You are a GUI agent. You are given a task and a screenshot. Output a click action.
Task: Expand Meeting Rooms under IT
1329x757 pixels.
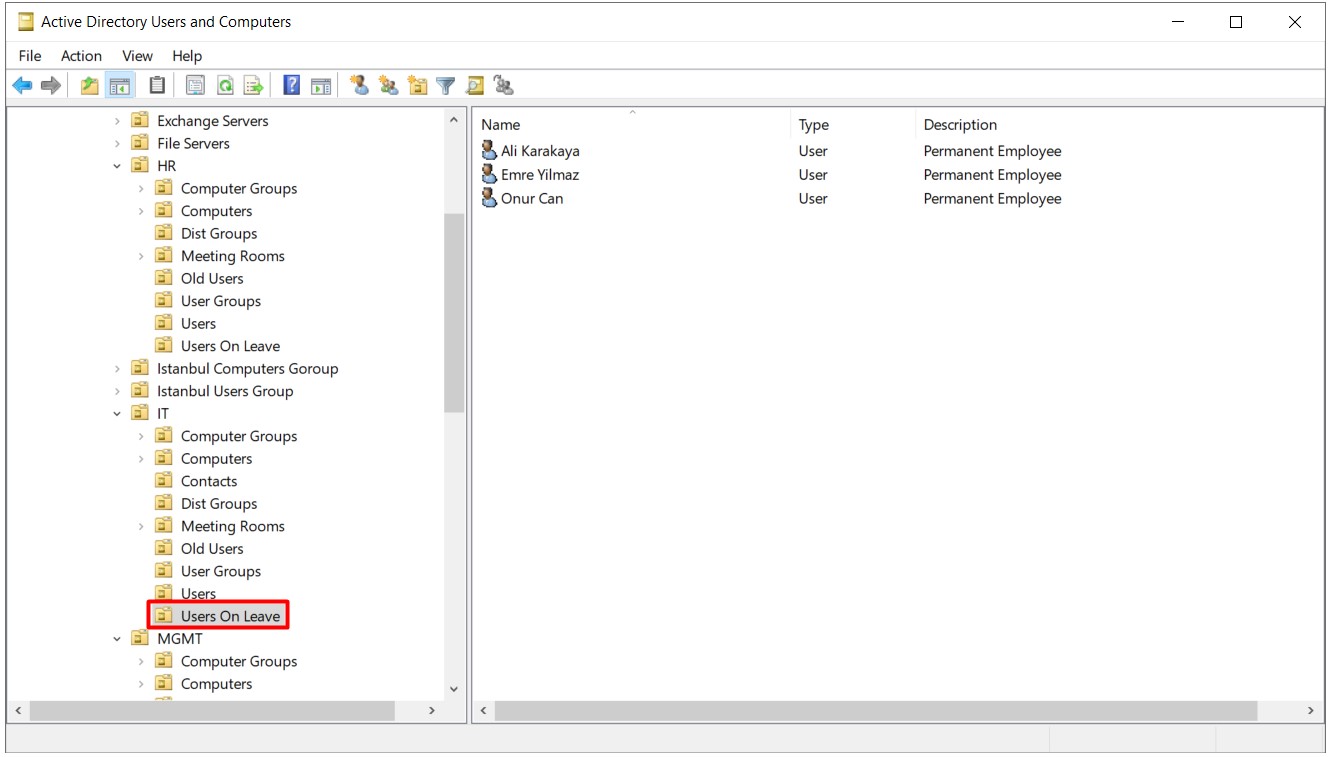141,526
